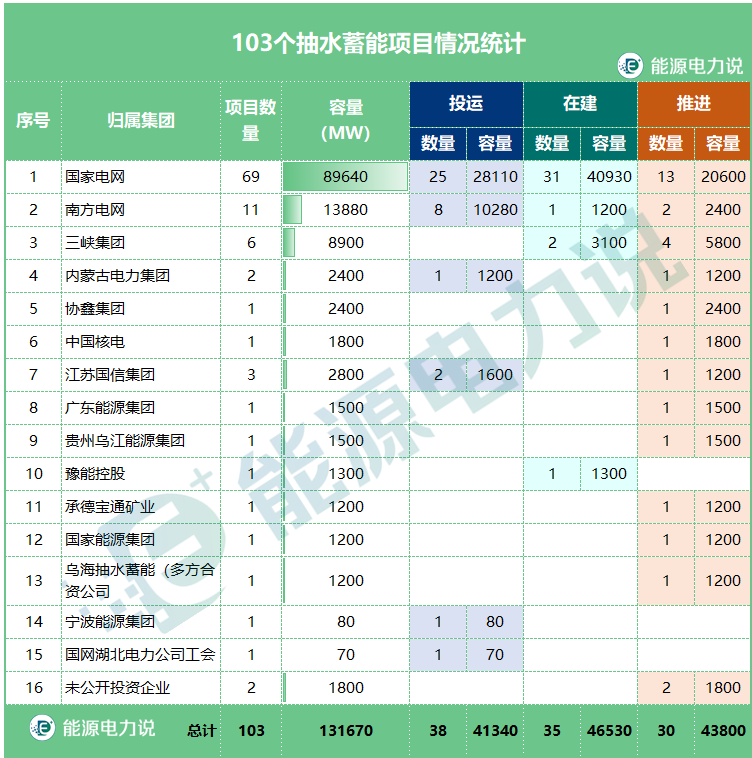This screenshot has width=752, height=758.
Task: Click the 能源电力说 logo icon in bottom row
Action: click(42, 729)
